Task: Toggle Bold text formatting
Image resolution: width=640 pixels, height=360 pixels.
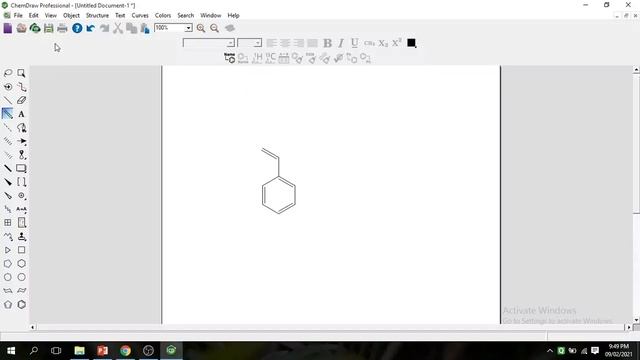Action: click(x=327, y=43)
